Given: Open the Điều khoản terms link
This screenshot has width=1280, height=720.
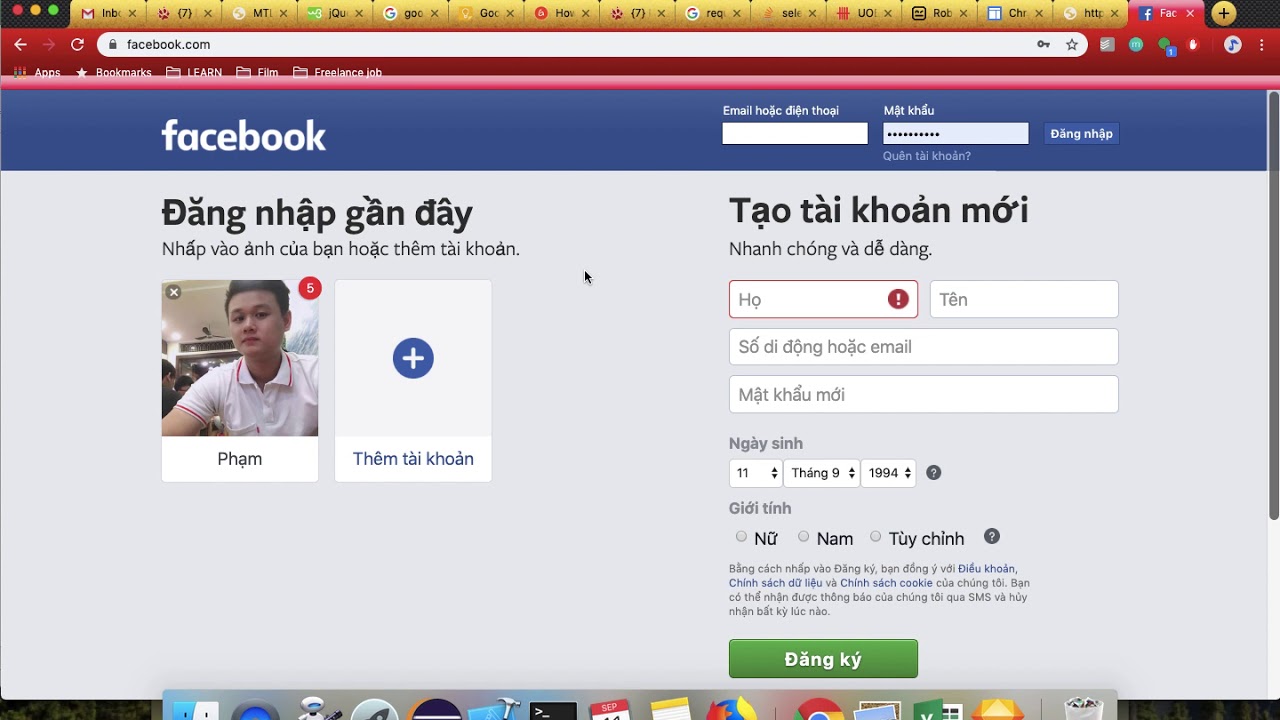Looking at the screenshot, I should click(x=986, y=569).
